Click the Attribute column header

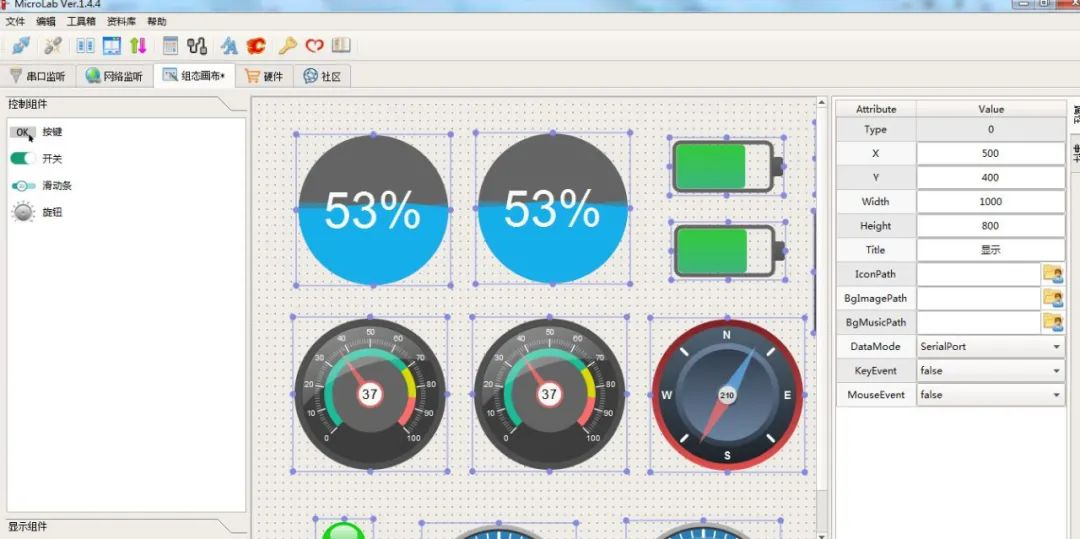(876, 109)
